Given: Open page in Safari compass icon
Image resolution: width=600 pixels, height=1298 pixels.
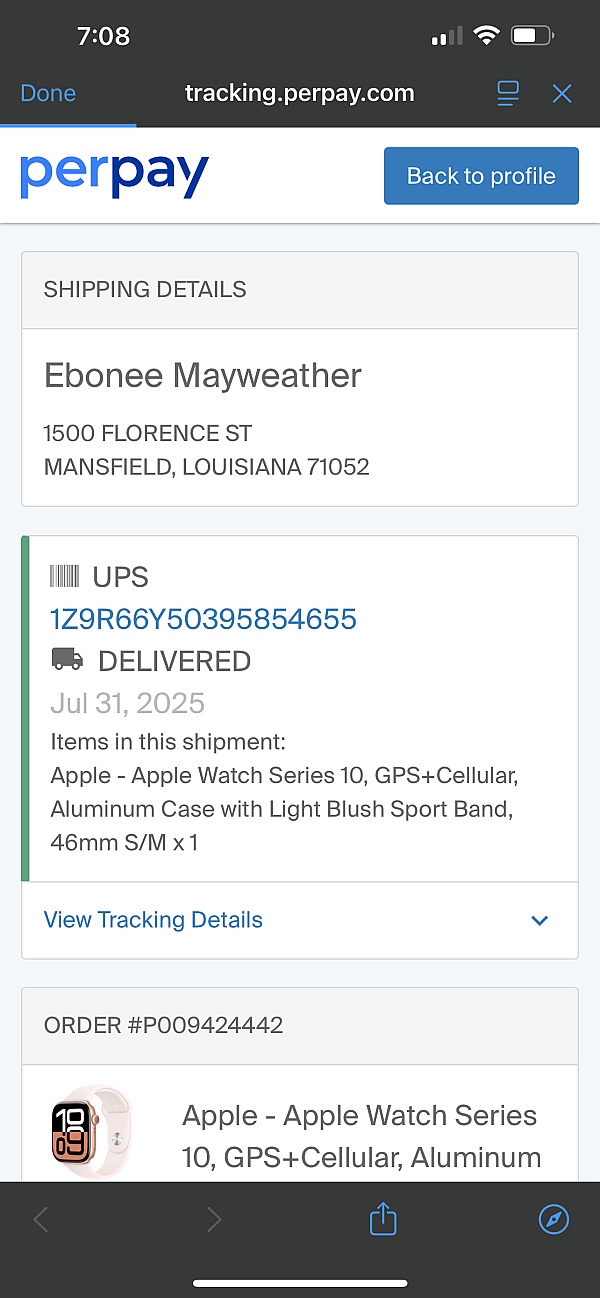Looking at the screenshot, I should pyautogui.click(x=553, y=1219).
